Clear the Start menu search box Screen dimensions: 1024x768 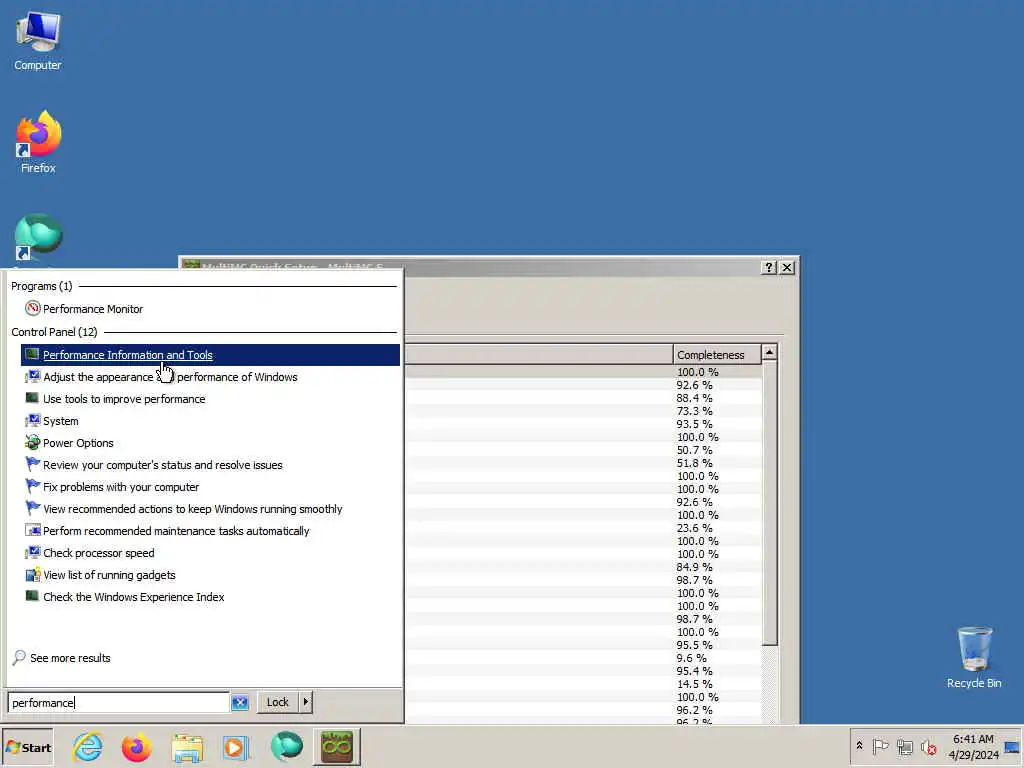pos(240,703)
